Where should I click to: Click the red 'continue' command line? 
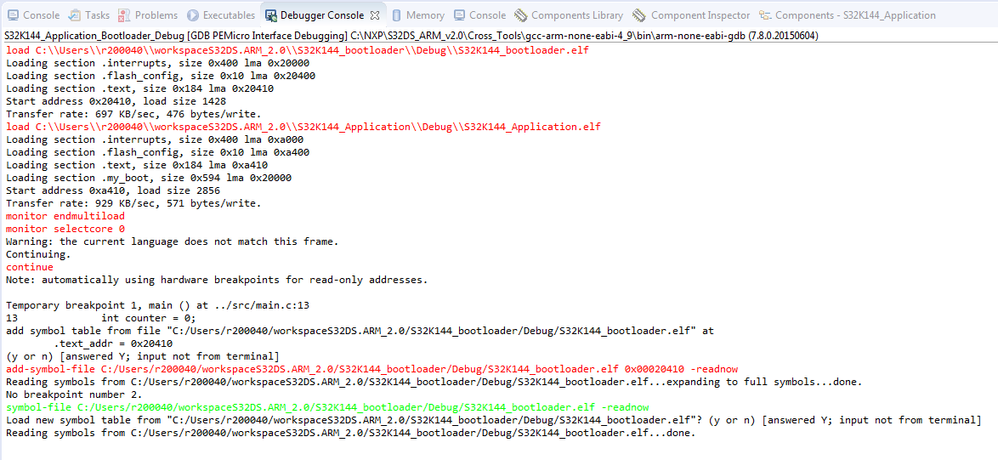point(29,267)
